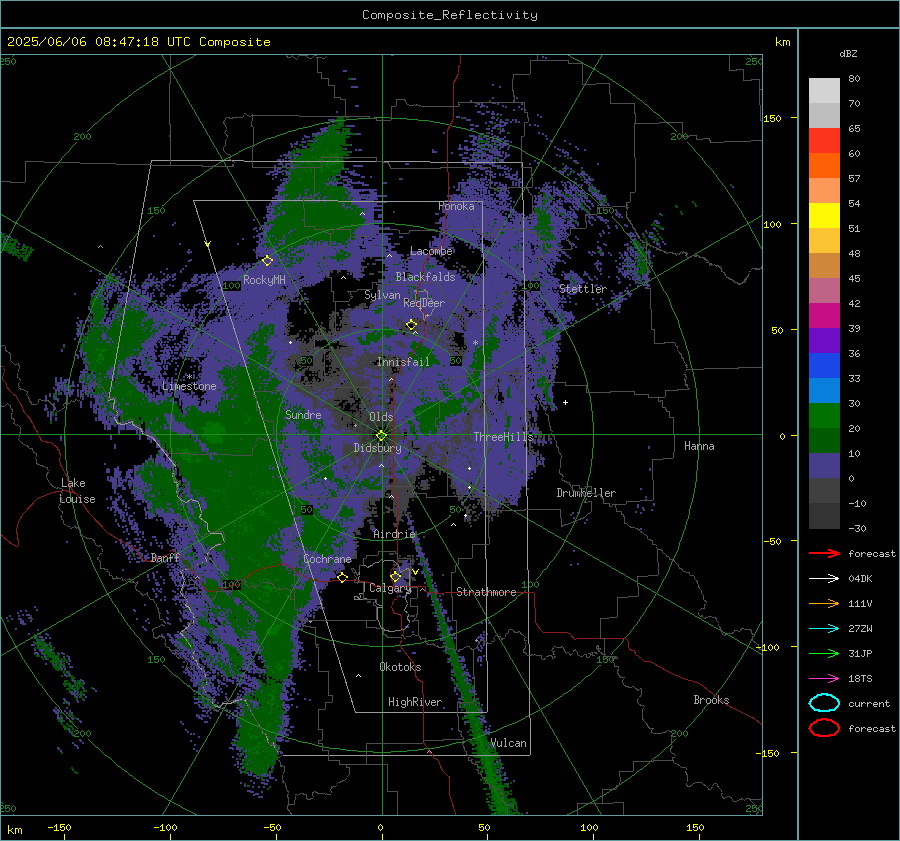Click the cyan 27ZW arrow icon

click(824, 629)
